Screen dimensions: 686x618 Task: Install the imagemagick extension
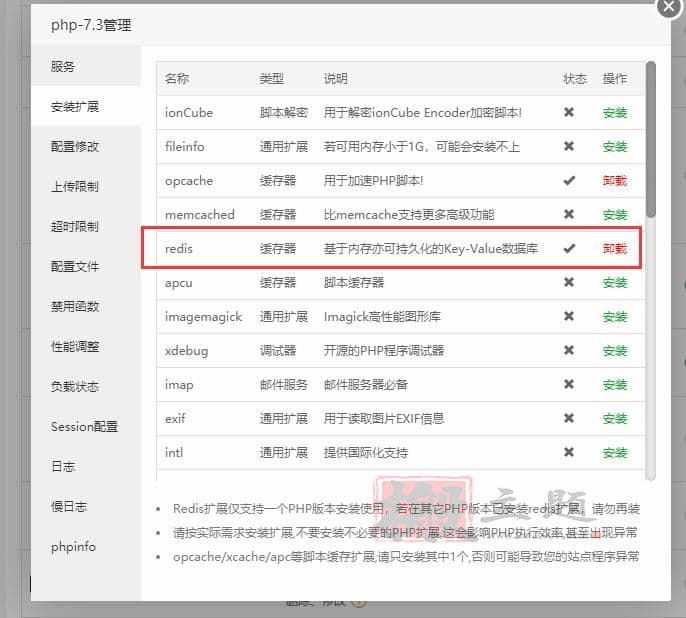click(x=615, y=317)
